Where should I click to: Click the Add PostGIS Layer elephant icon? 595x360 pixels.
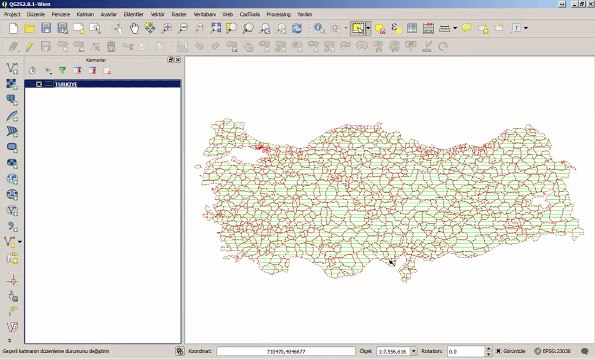click(x=12, y=100)
